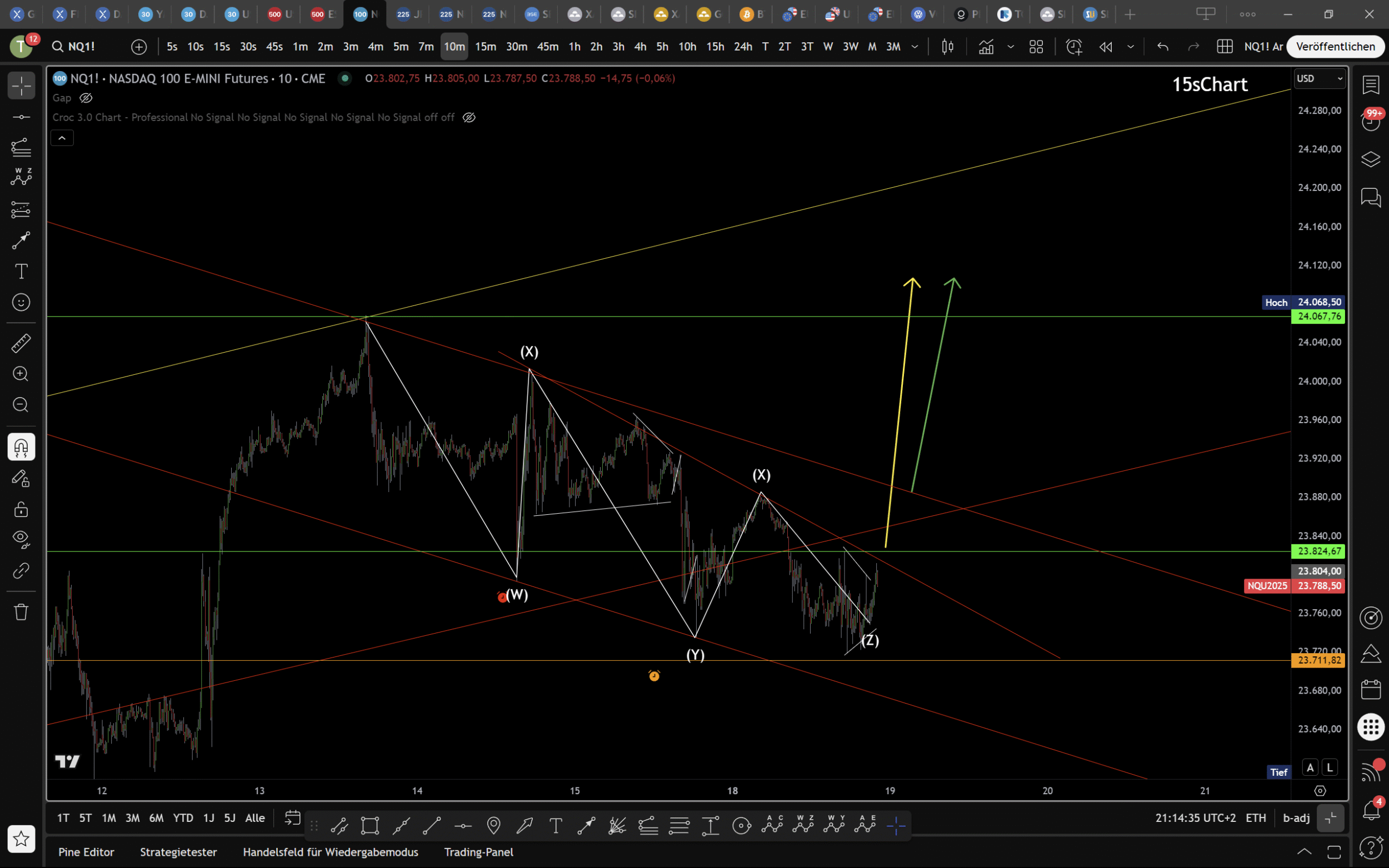Open the Pine Editor tab
The height and width of the screenshot is (868, 1389).
(86, 852)
